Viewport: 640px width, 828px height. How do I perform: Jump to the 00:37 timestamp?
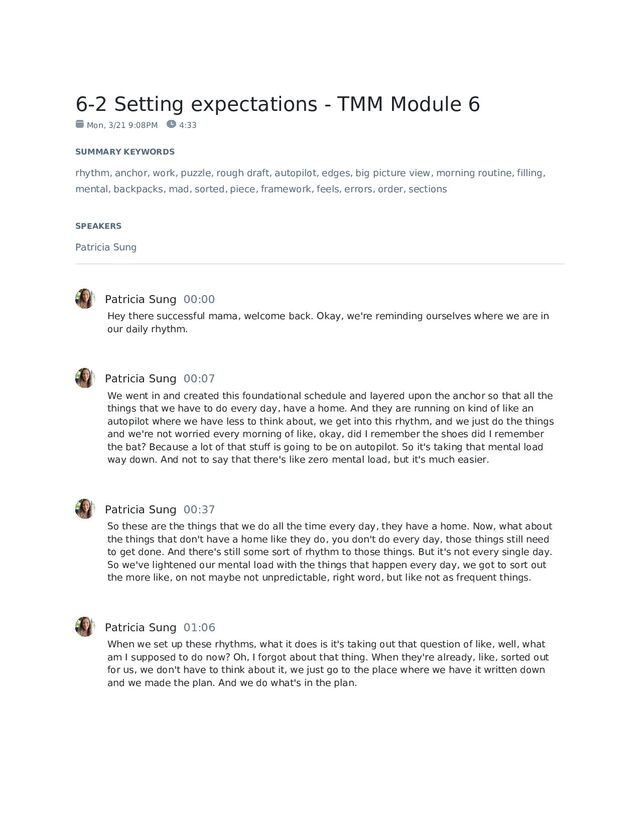tap(199, 509)
